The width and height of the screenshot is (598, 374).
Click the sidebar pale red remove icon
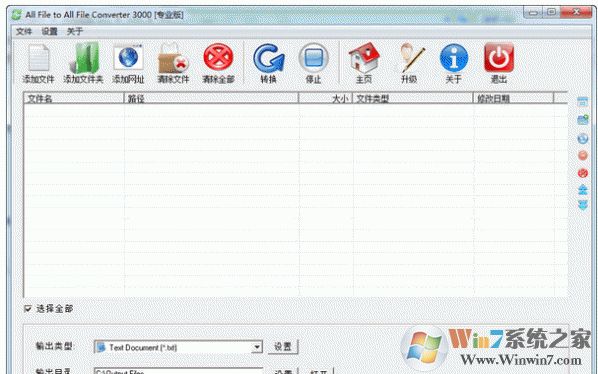(583, 156)
